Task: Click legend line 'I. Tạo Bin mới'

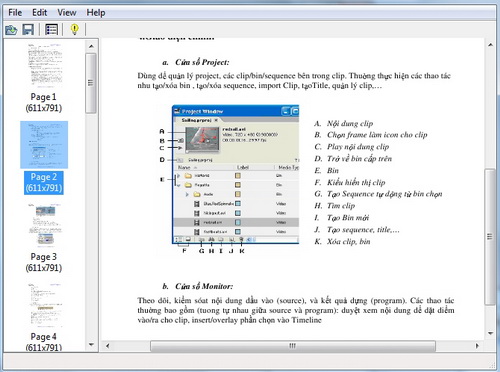Action: [342, 218]
